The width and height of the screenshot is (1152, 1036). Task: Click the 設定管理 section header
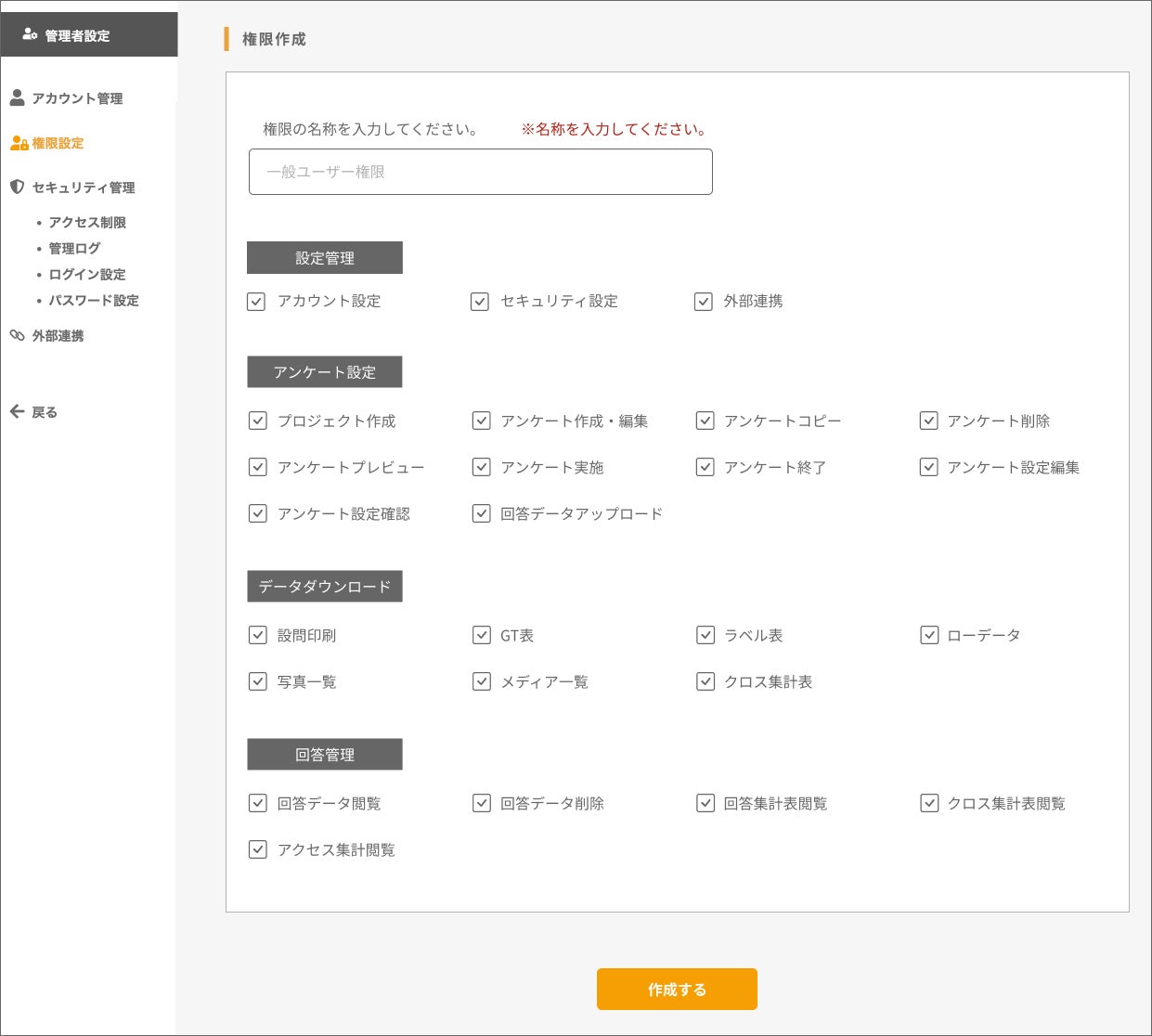point(325,258)
